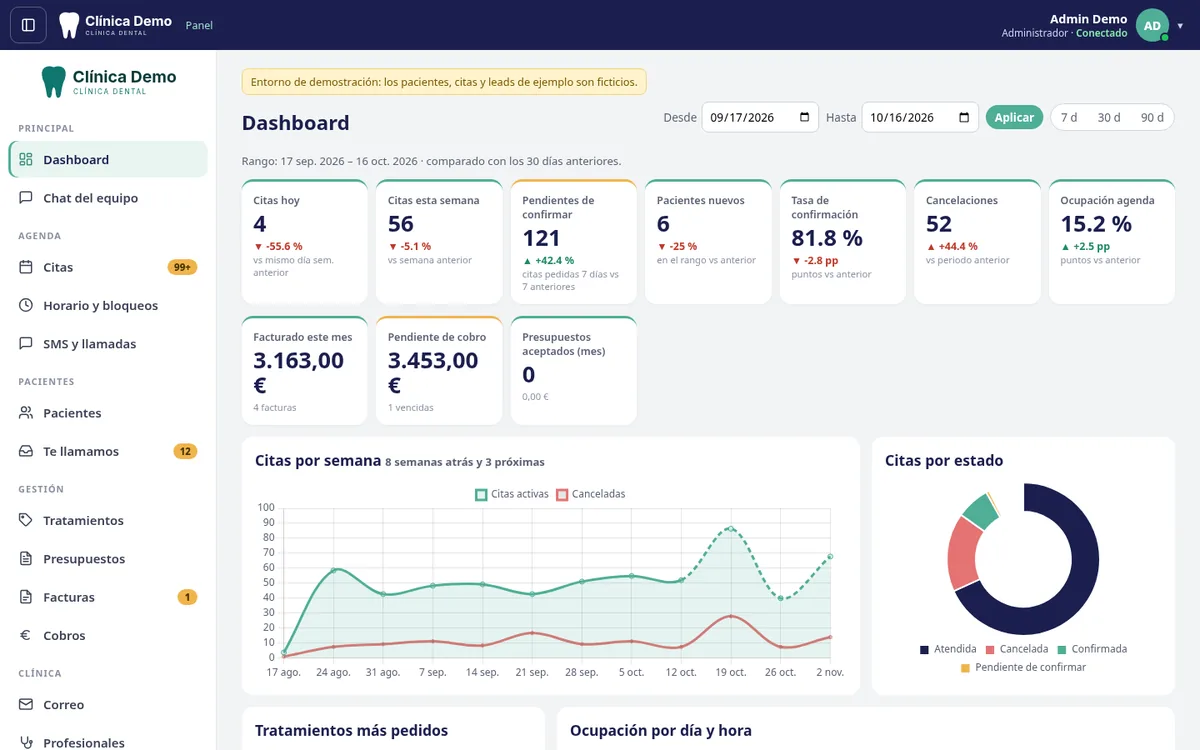Click the Facturado este mes card
Viewport: 1200px width, 750px height.
point(305,371)
